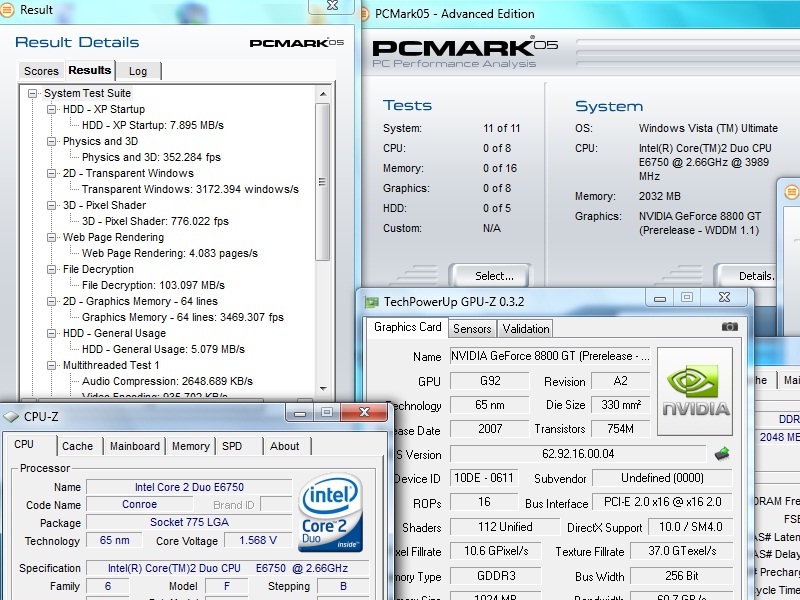The width and height of the screenshot is (800, 600).
Task: Click 'Physics and 3D: 352.284 fps' result
Action: click(151, 157)
